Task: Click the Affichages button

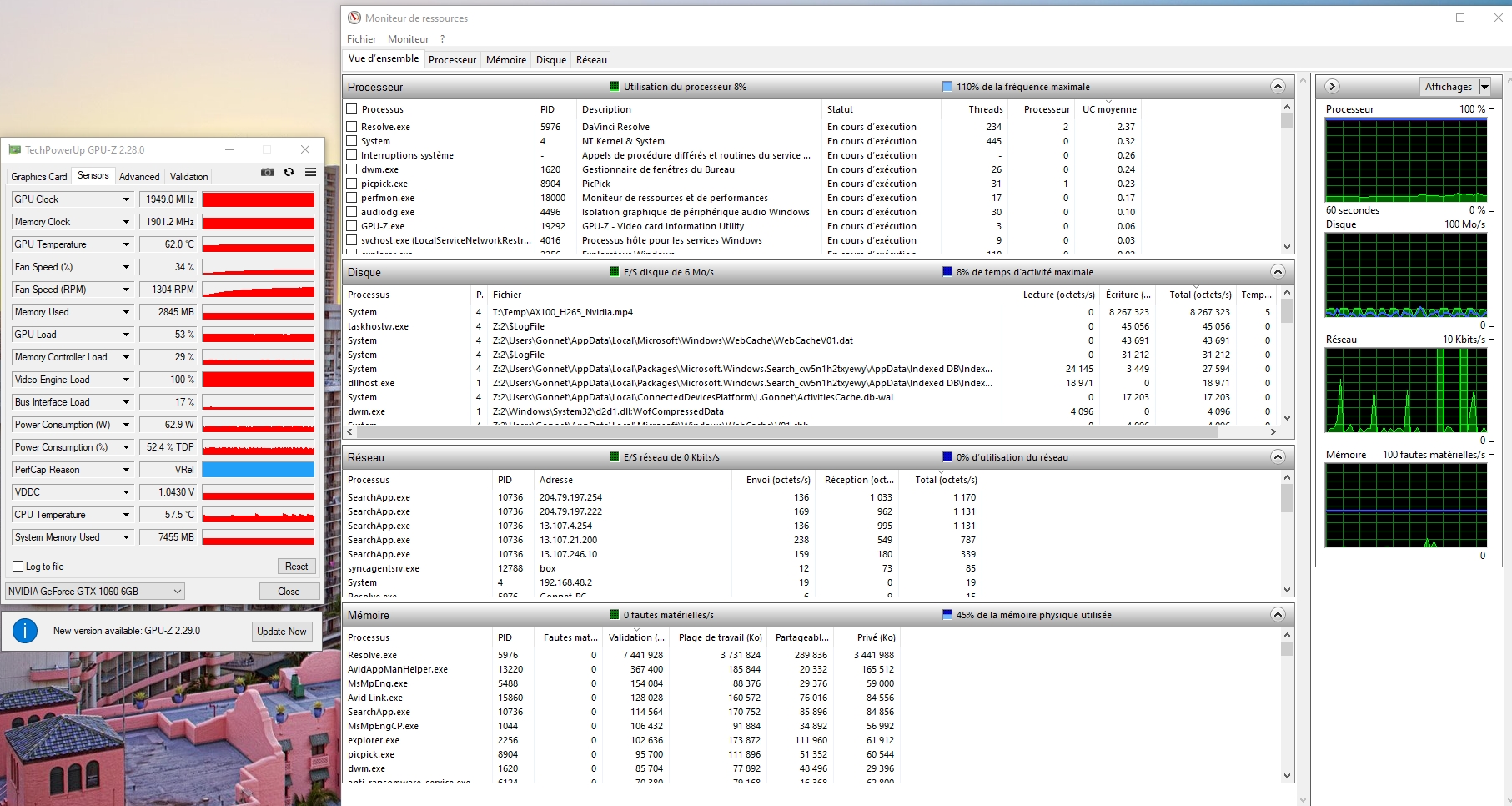Action: (x=1449, y=87)
